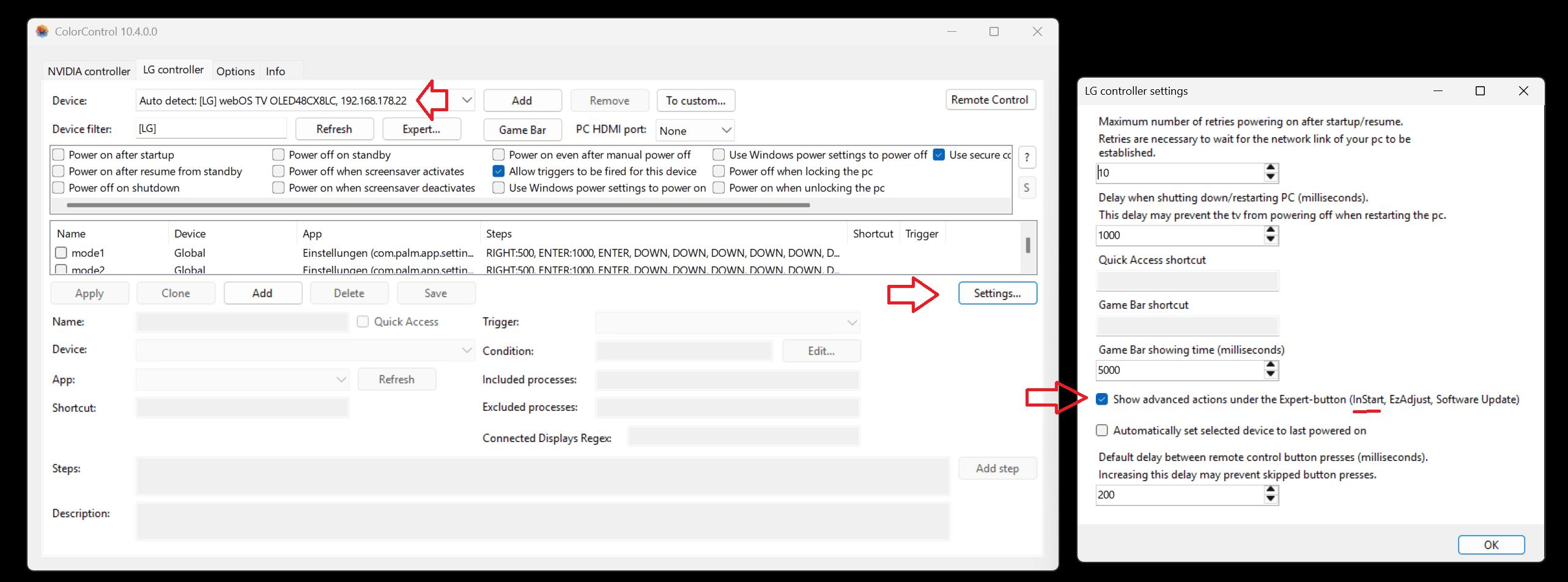
Task: Select the LG controller tab
Action: tap(174, 70)
